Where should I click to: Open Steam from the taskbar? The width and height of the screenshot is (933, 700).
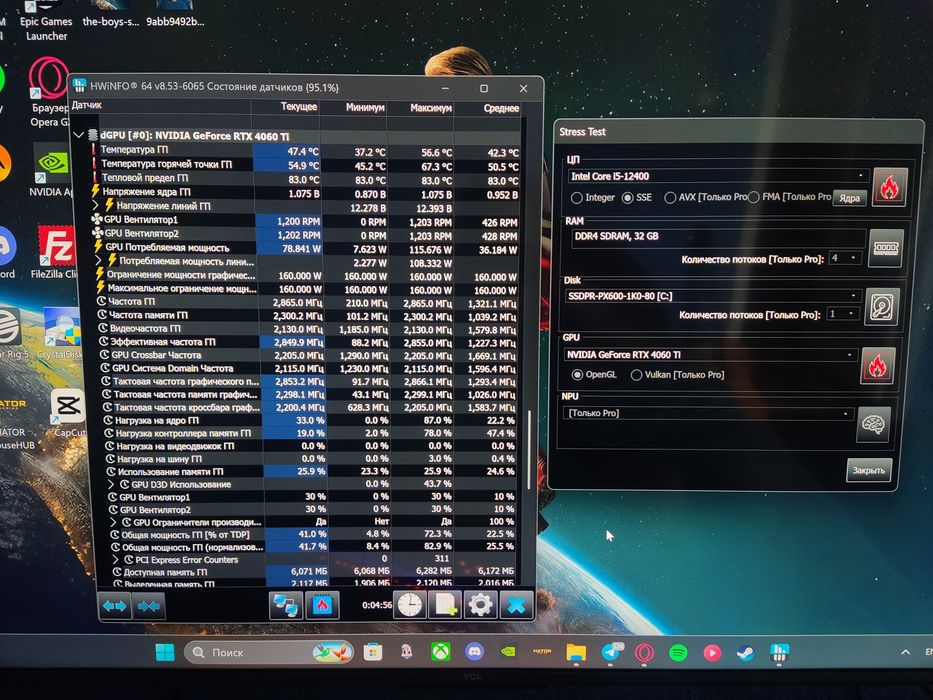746,653
